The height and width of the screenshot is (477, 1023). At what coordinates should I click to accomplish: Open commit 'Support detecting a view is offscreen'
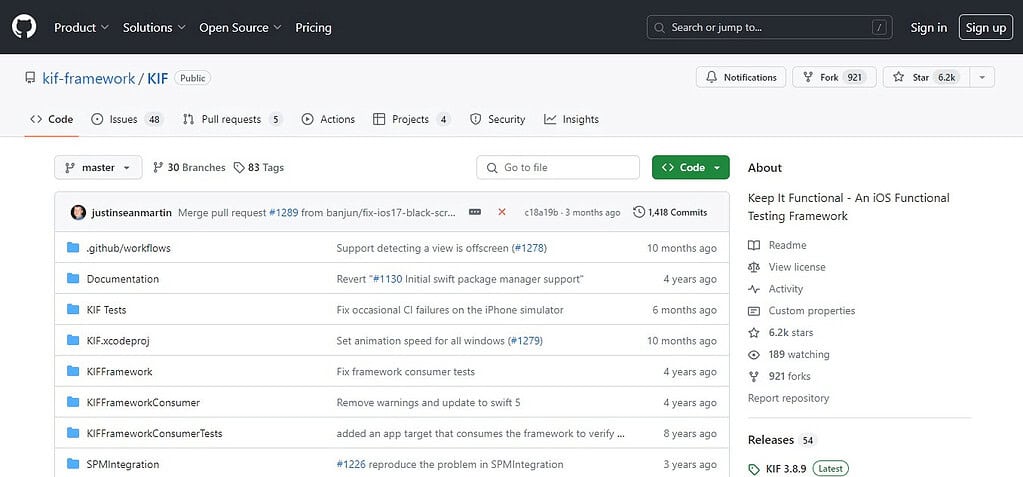coord(422,248)
